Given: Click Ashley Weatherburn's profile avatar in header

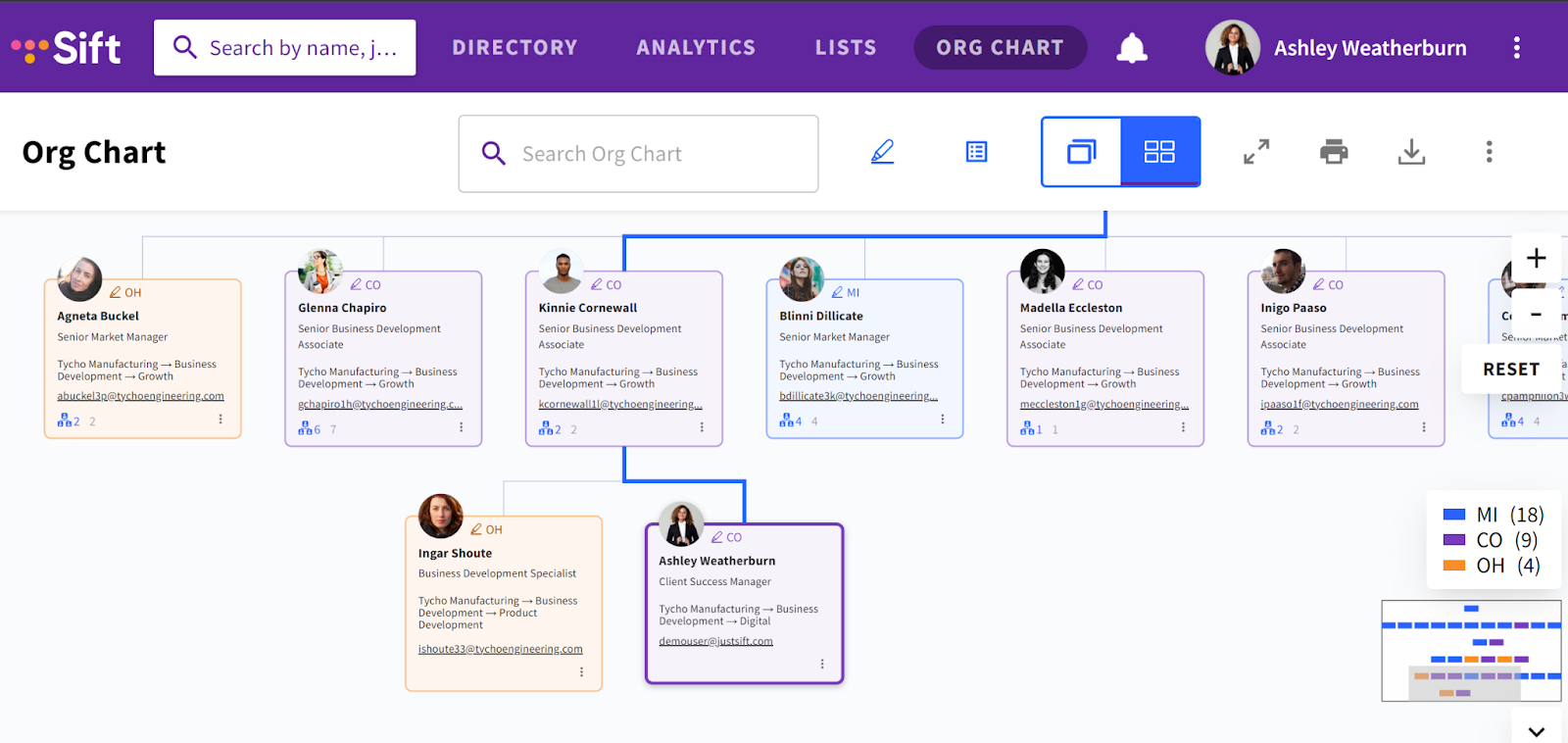Looking at the screenshot, I should point(1232,47).
